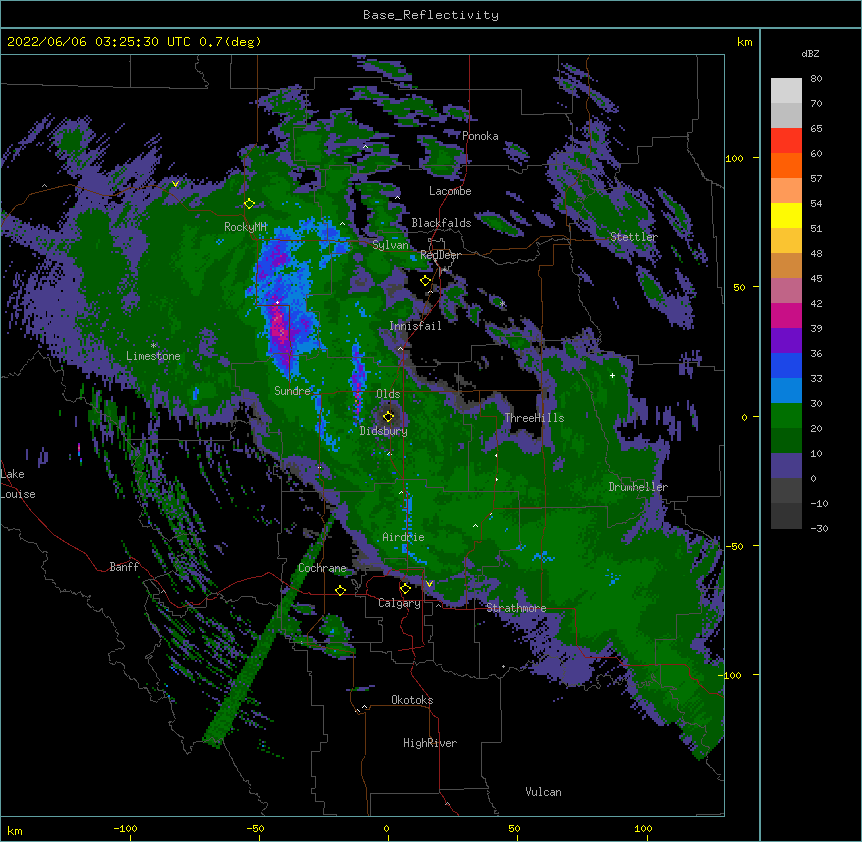This screenshot has height=842, width=862.
Task: Click the white cross marker northeast of ThreeHills
Action: click(612, 375)
